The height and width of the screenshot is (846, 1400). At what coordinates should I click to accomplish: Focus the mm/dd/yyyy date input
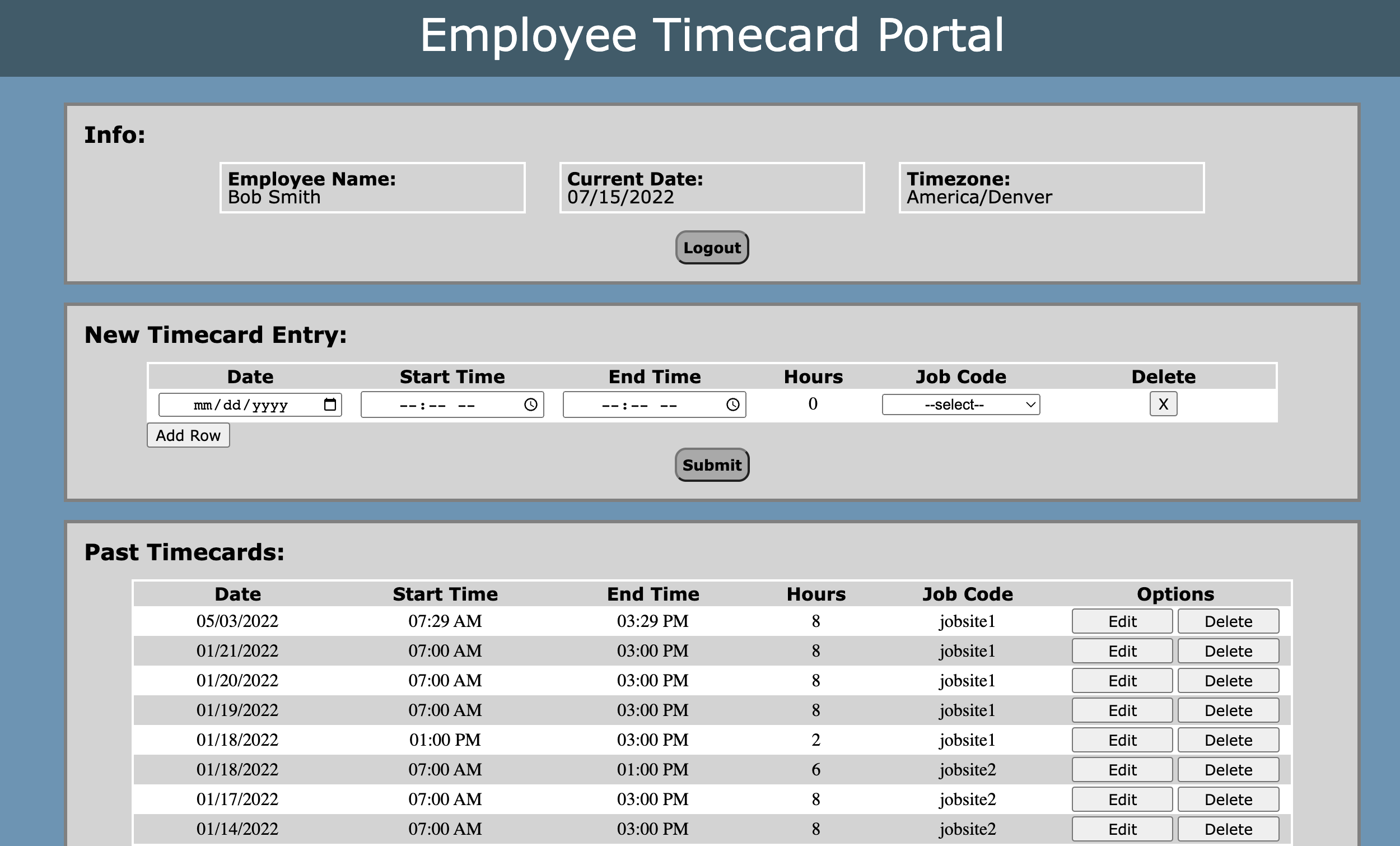tap(250, 405)
